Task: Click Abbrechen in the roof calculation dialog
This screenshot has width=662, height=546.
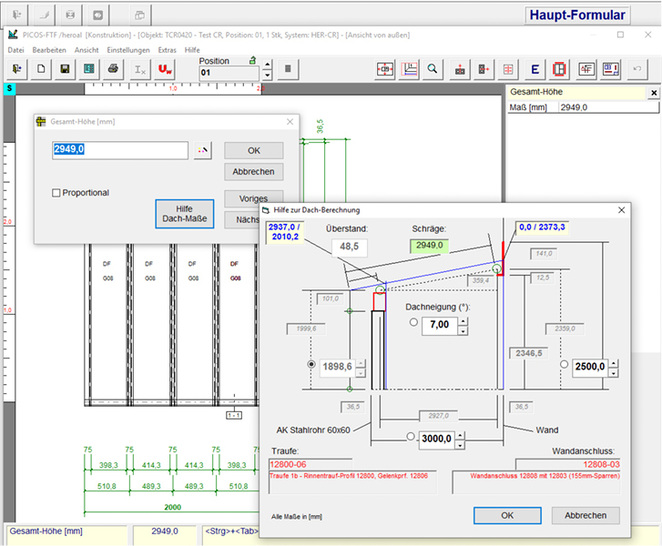Action: pyautogui.click(x=585, y=515)
